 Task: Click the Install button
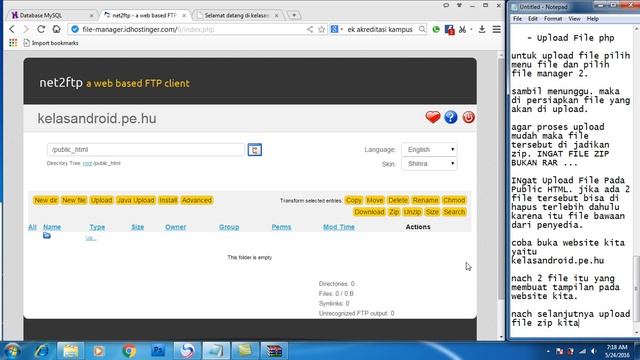(168, 200)
